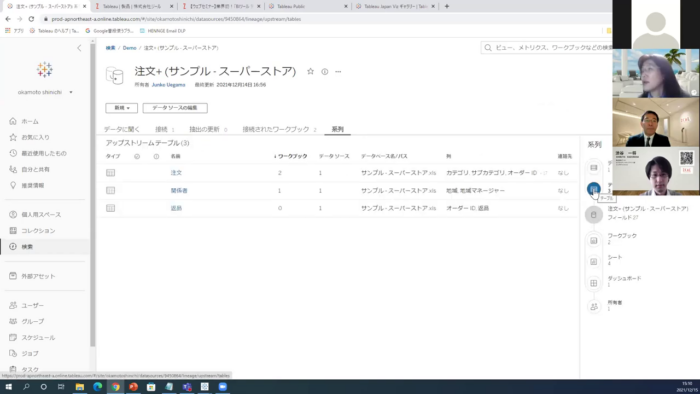Viewport: 700px width, 394px height.
Task: Collapse the left navigation sidebar
Action: [79, 48]
